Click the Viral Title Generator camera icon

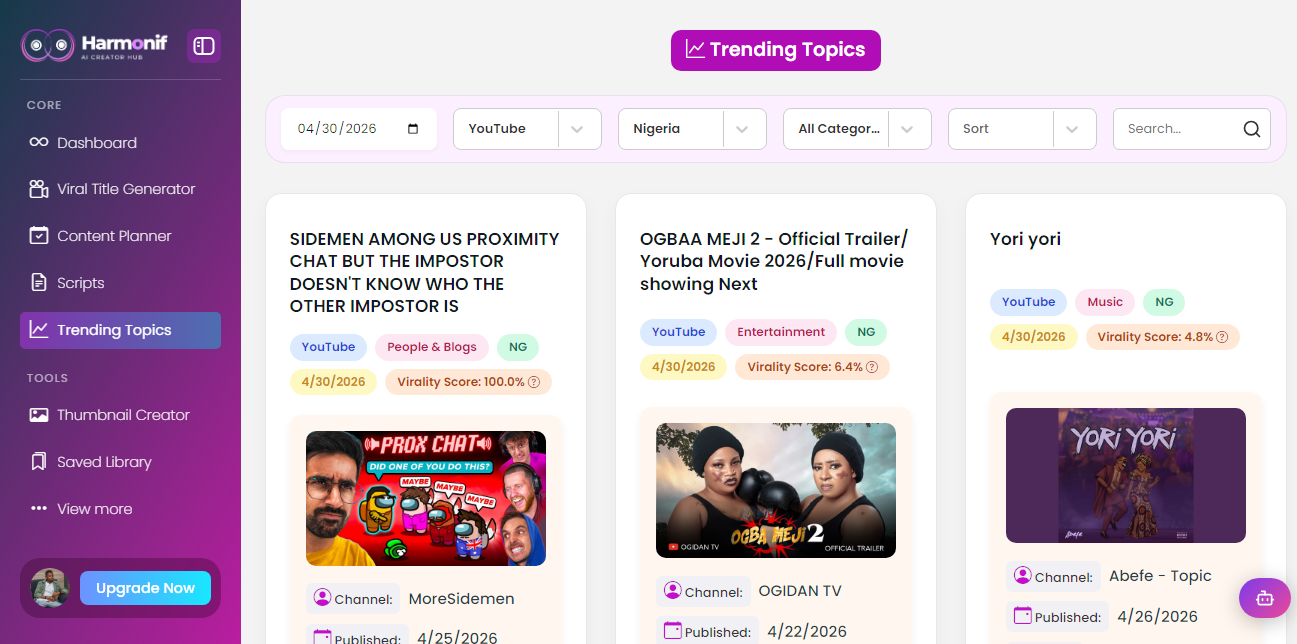click(39, 189)
